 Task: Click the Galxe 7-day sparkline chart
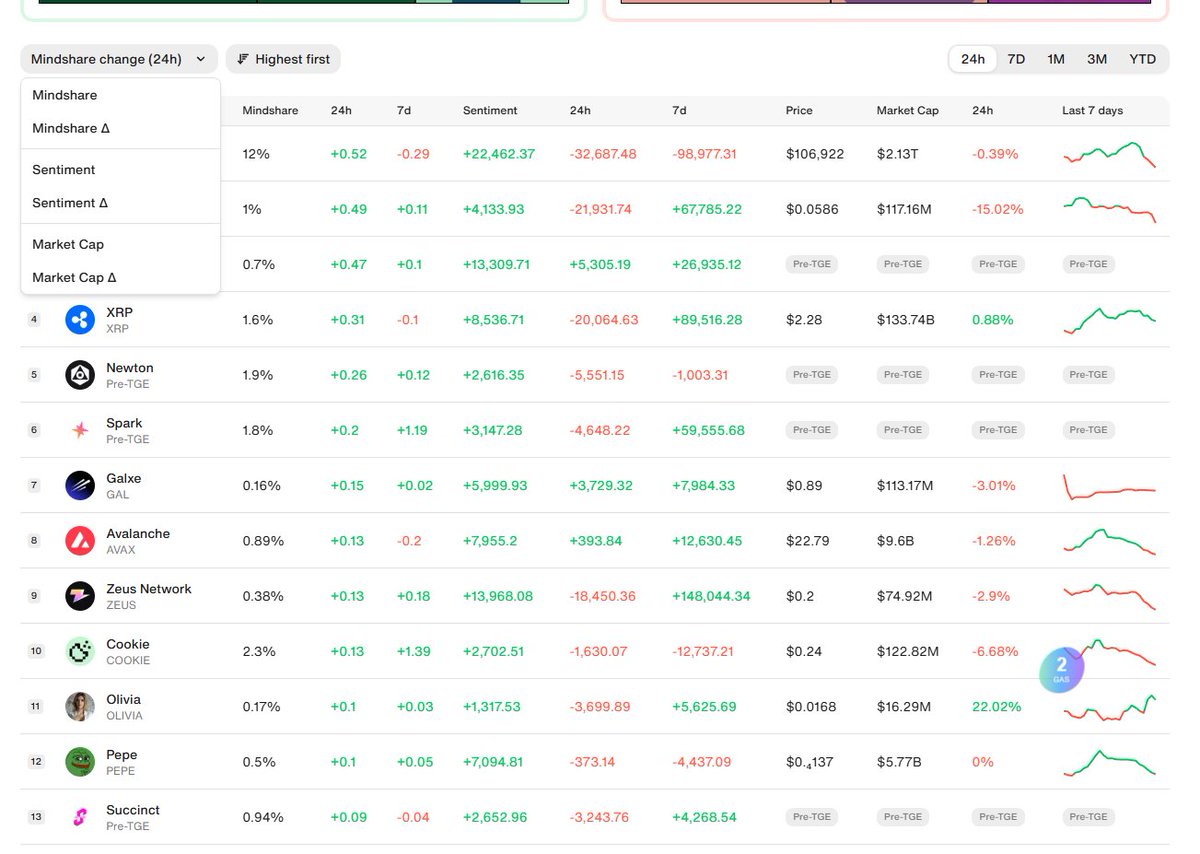click(x=1109, y=487)
